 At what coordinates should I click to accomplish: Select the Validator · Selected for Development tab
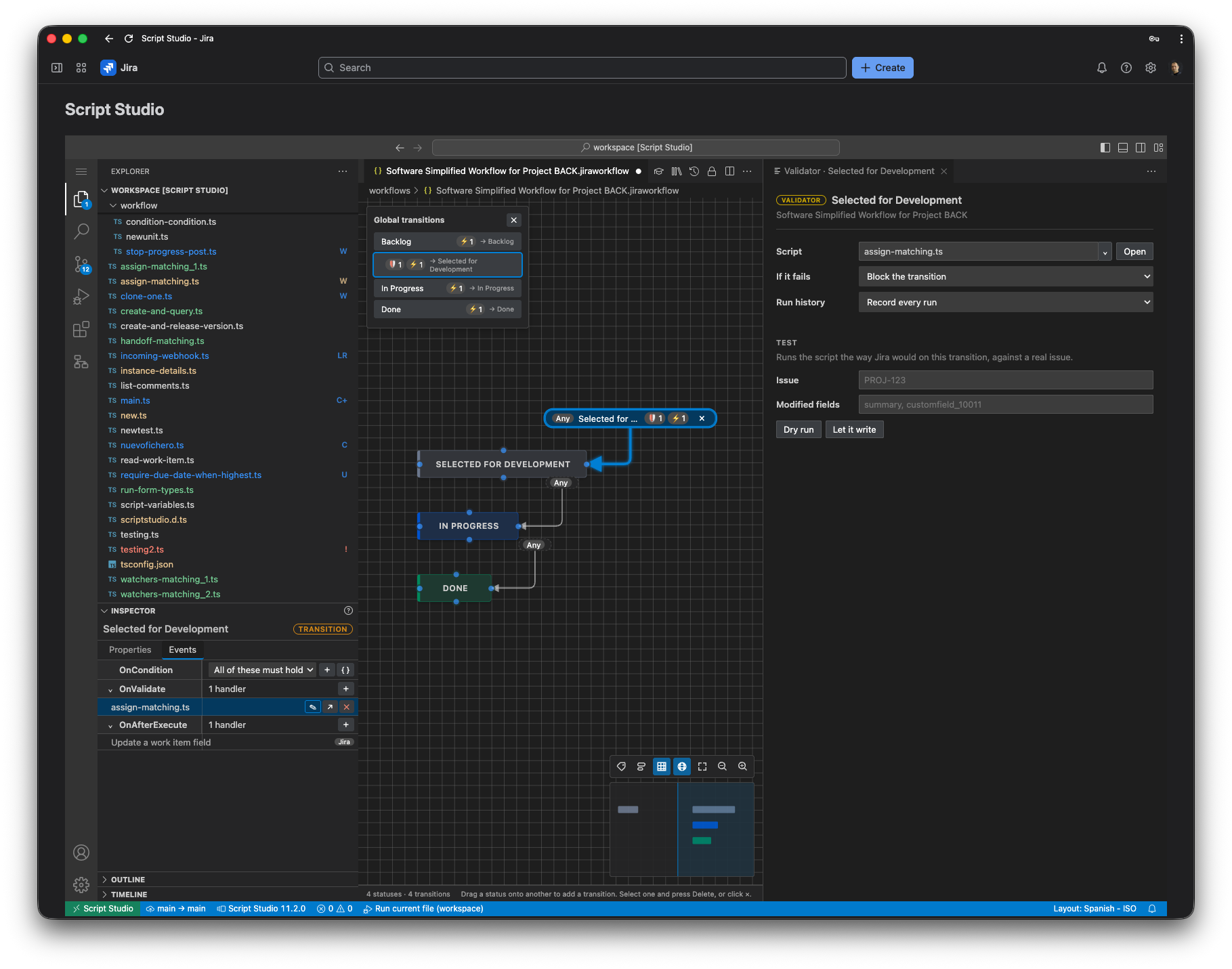(x=859, y=171)
